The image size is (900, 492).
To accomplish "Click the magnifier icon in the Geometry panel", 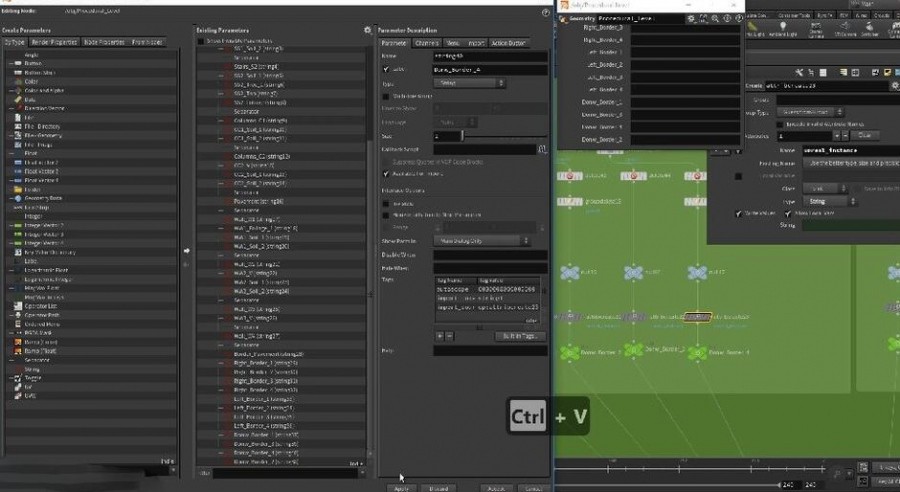I will click(x=715, y=19).
